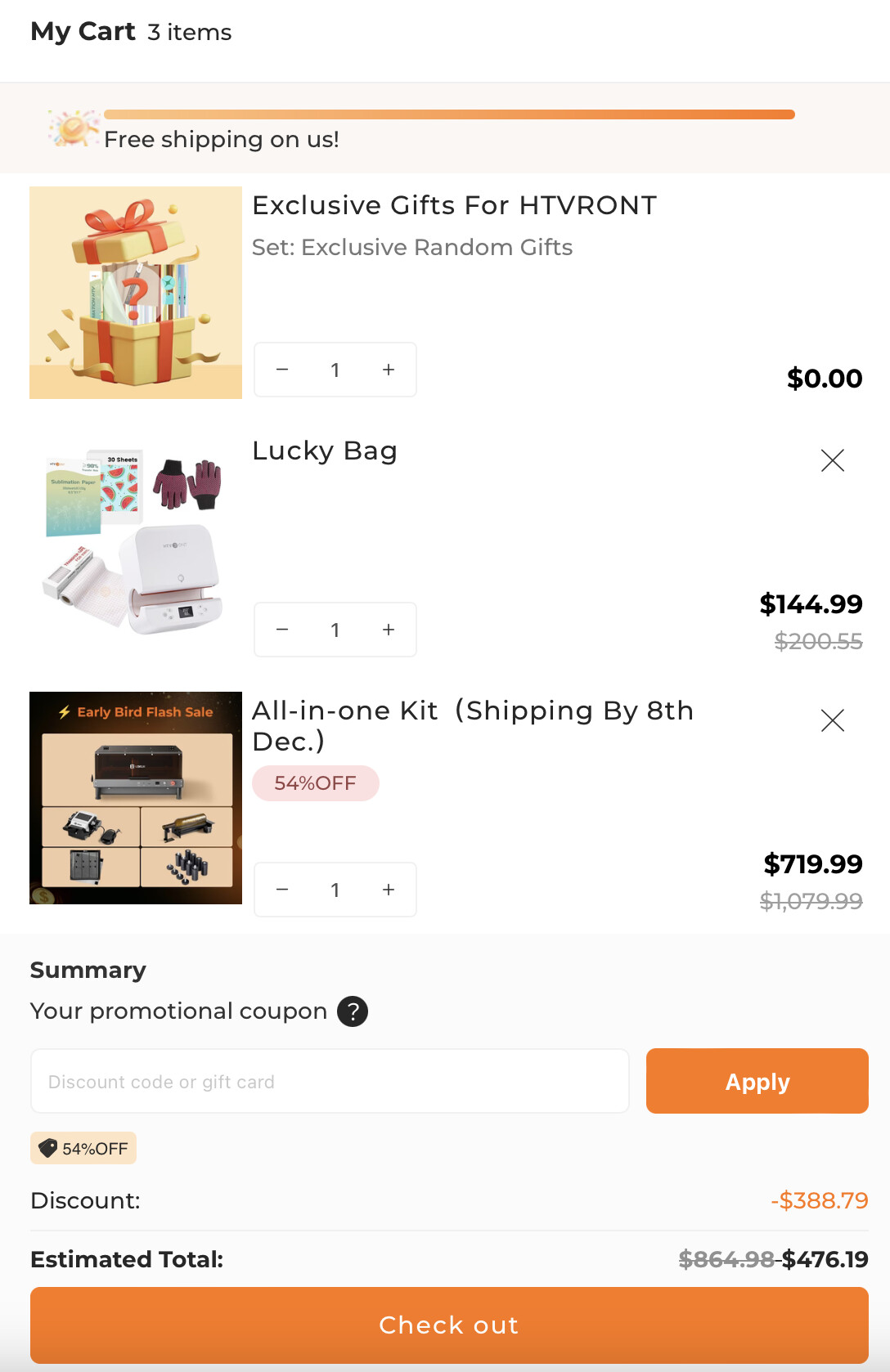The width and height of the screenshot is (890, 1372).
Task: Open All-in-one Kit product title link
Action: pos(472,725)
